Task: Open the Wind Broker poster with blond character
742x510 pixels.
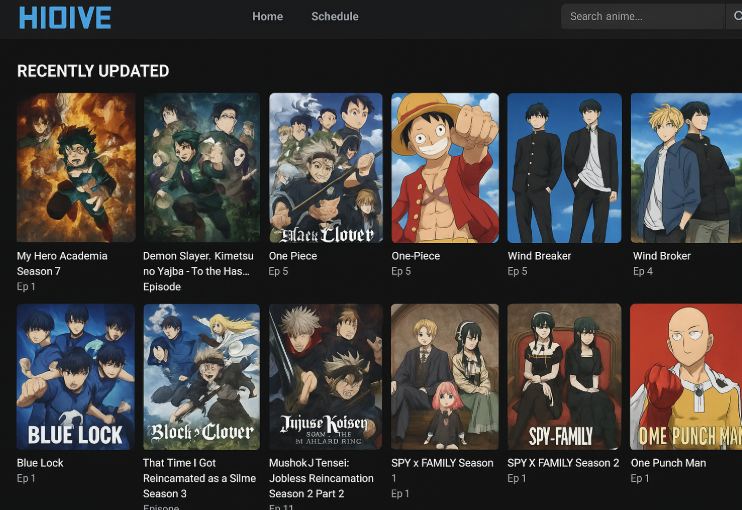Action: pos(686,167)
